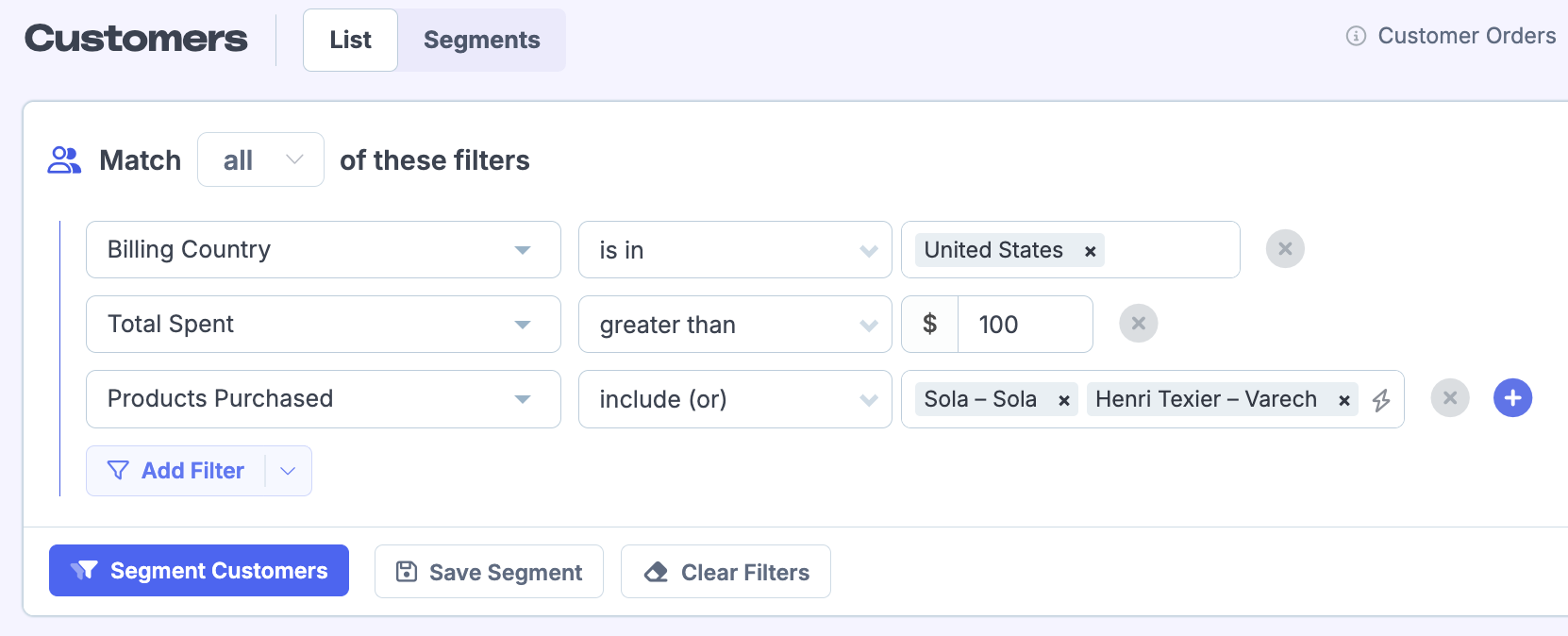Click the lightning bolt icon in products field
Screen dimensions: 1568x636
(1381, 400)
